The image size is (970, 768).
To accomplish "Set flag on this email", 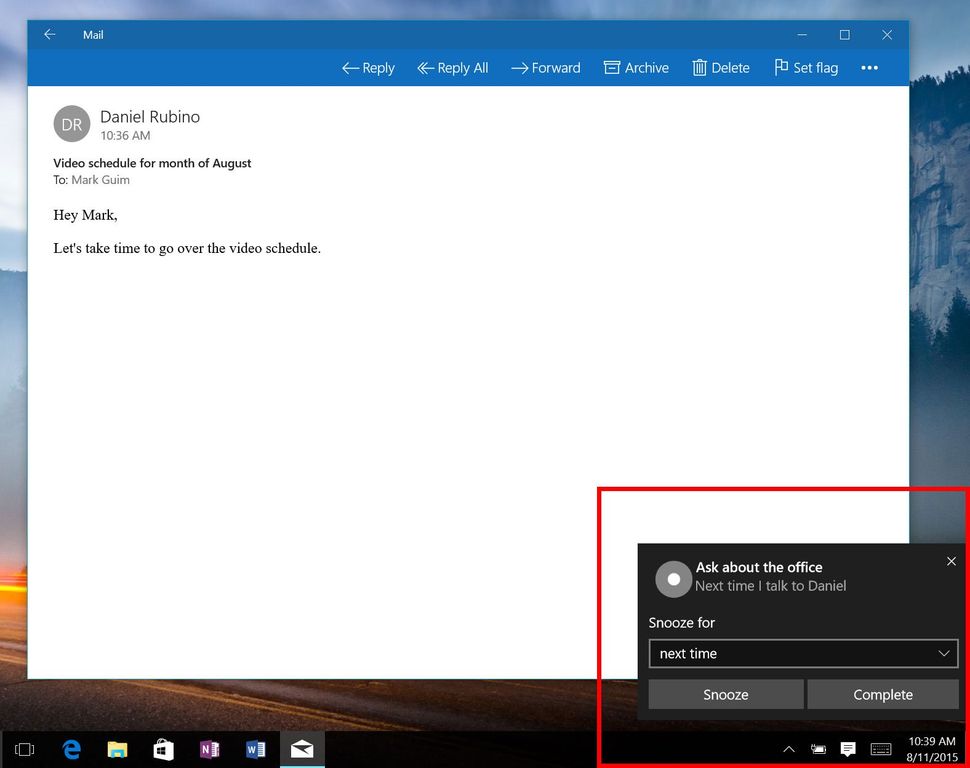I will (x=806, y=67).
